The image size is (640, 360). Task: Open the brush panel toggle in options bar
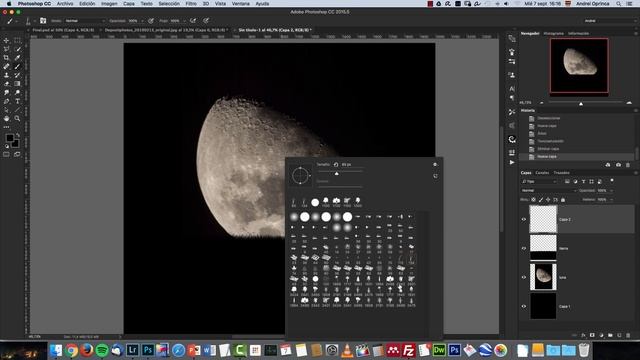[43, 20]
